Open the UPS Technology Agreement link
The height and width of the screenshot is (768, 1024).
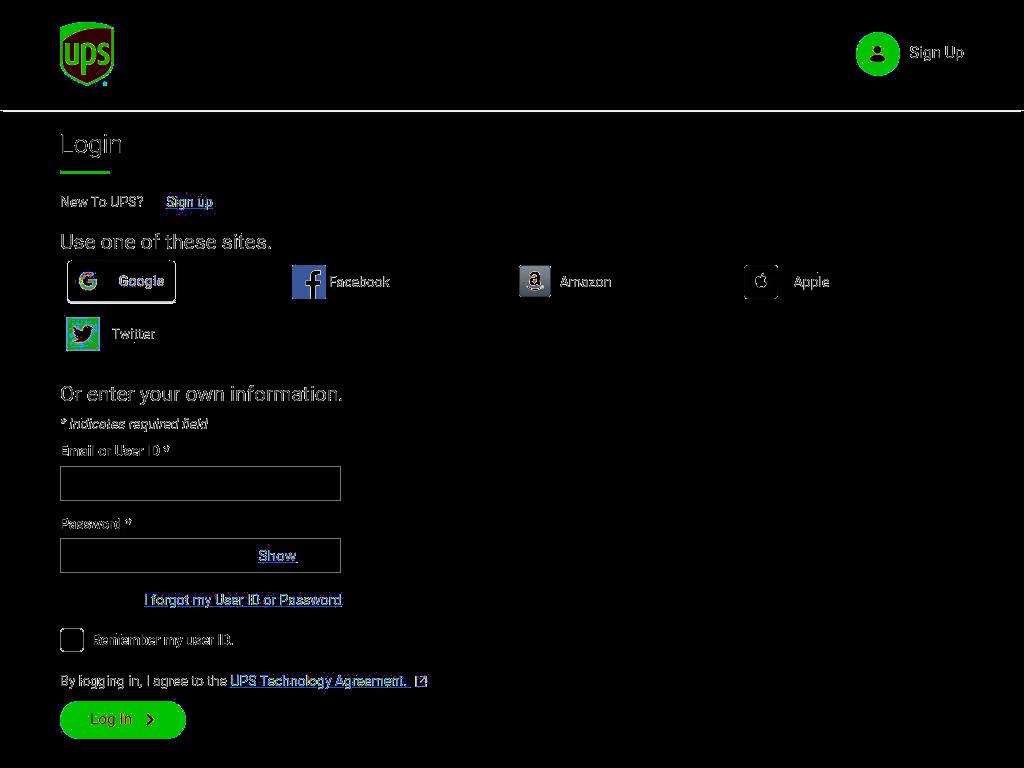click(x=319, y=680)
